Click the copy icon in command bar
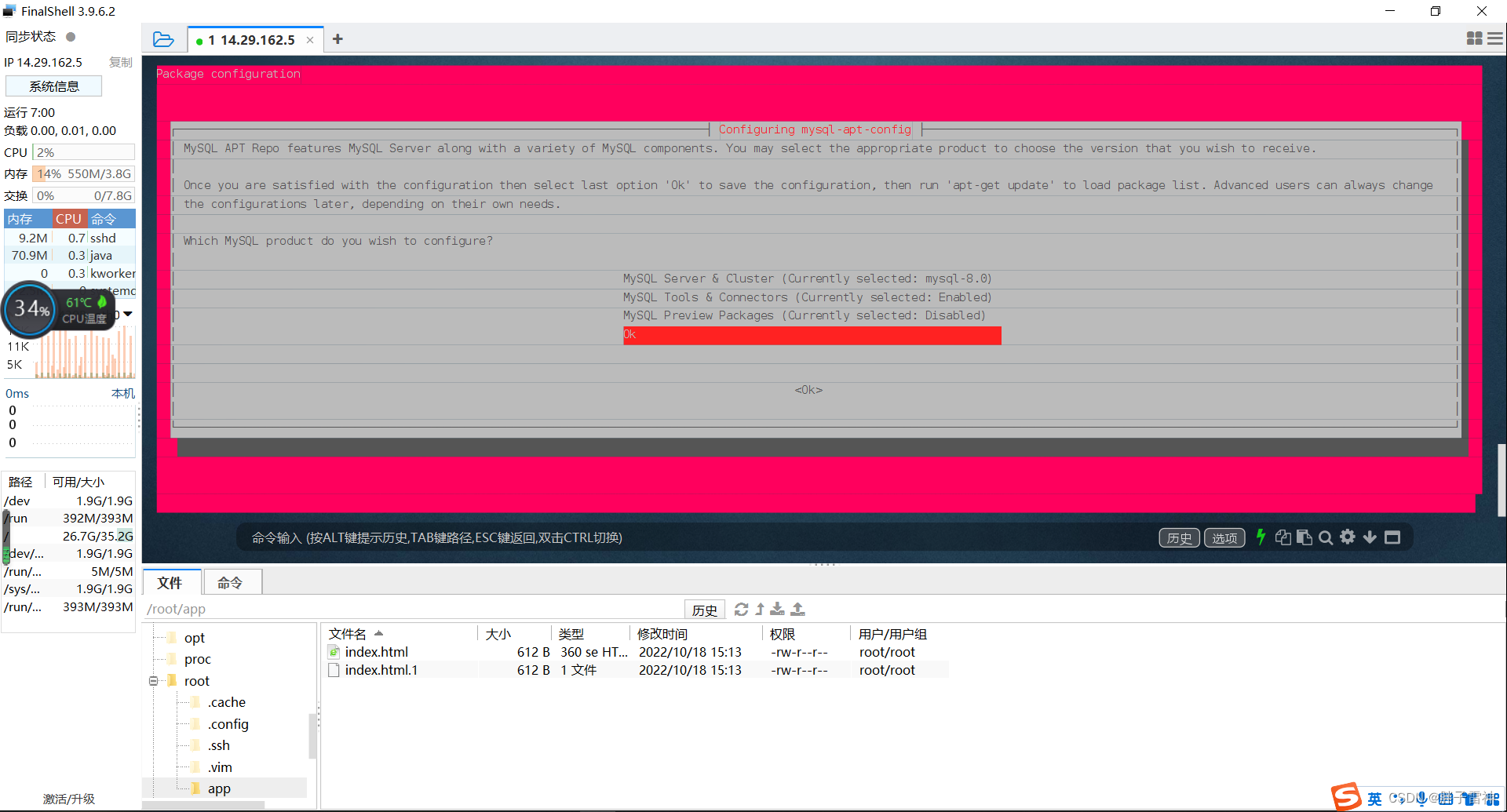Image resolution: width=1507 pixels, height=812 pixels. click(1283, 537)
